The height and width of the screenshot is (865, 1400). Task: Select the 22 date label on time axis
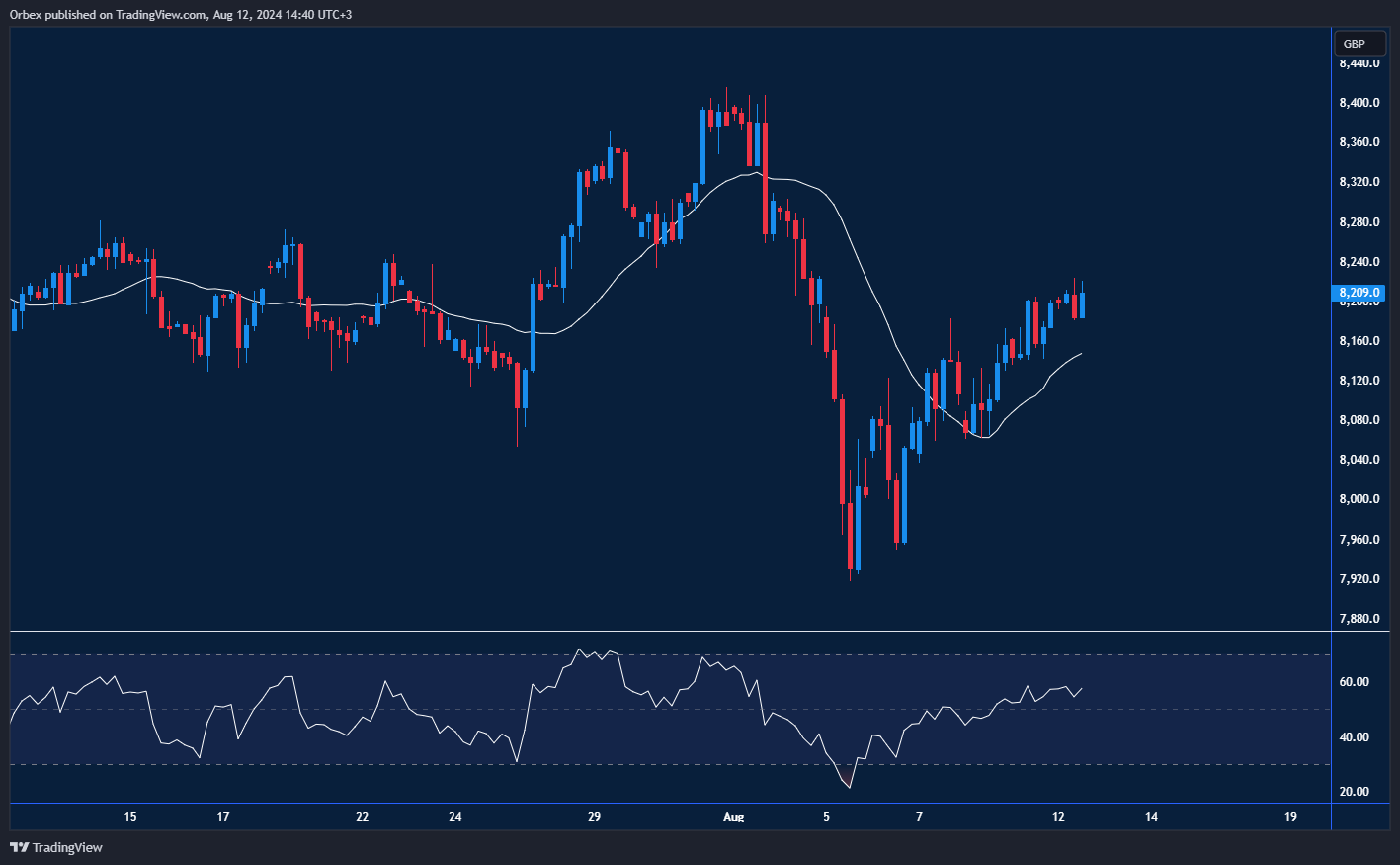click(363, 817)
